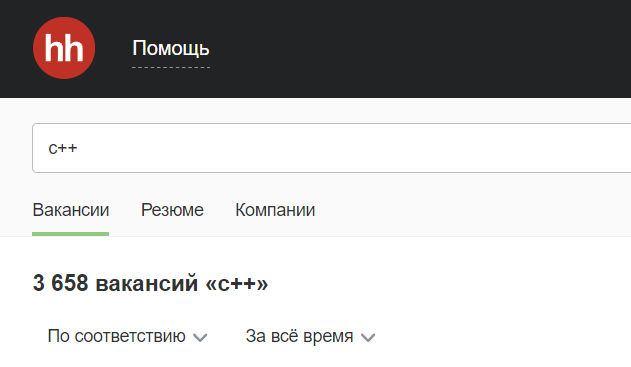The width and height of the screenshot is (631, 367).
Task: Open the hh red logo home page
Action: click(x=64, y=48)
